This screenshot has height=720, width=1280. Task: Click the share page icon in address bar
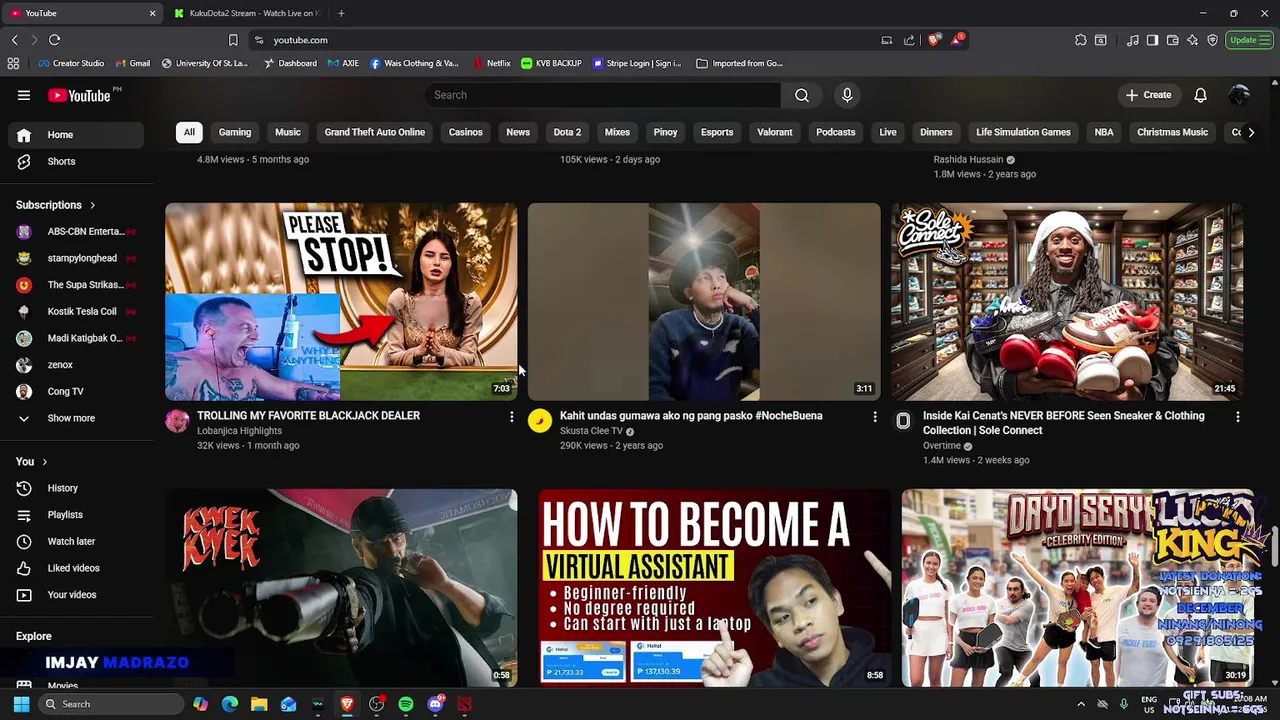(x=909, y=40)
